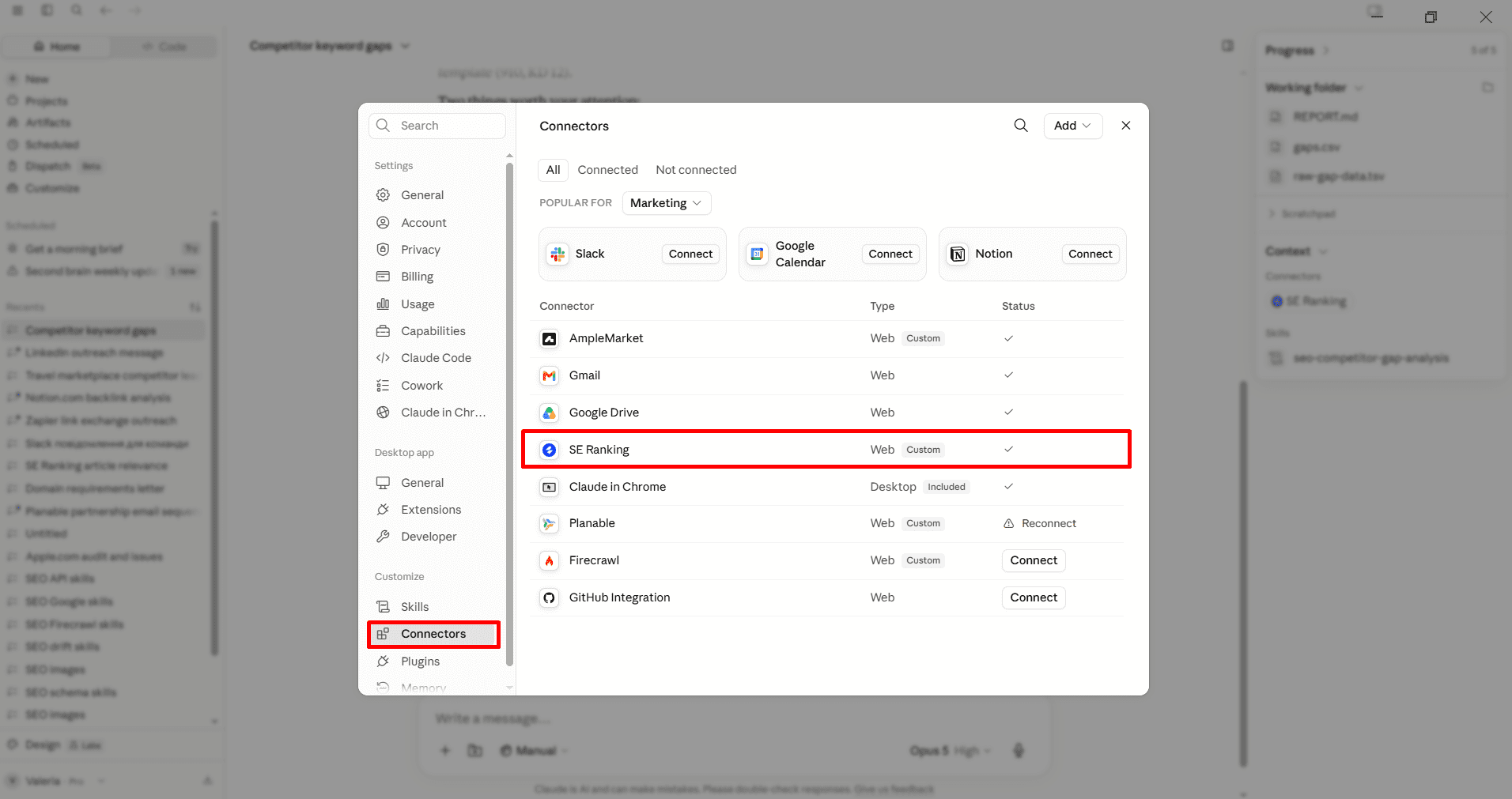Screen dimensions: 1512x799
Task: Click the microphone icon in the message bar
Action: click(x=1019, y=751)
